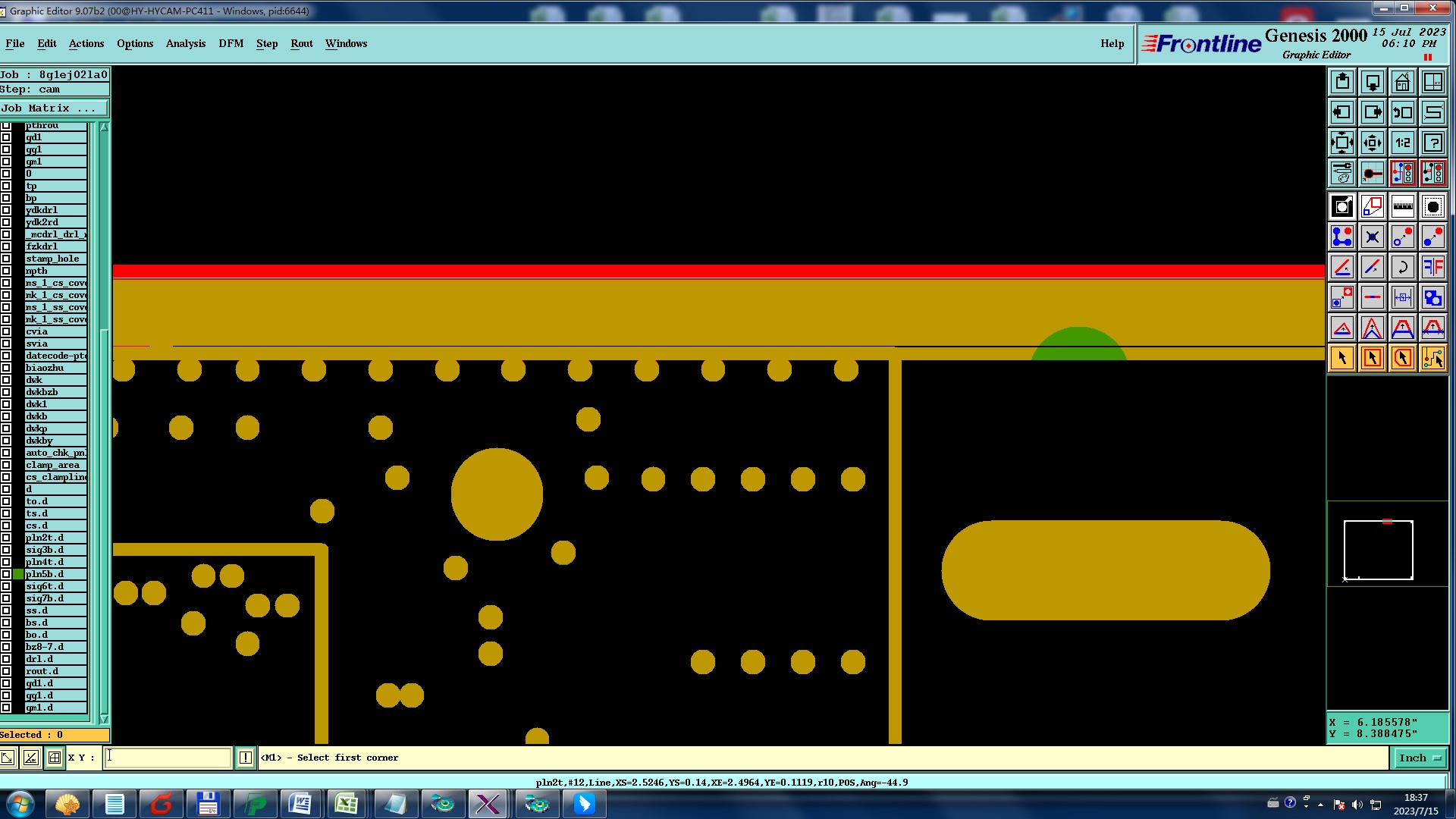Select the pln4t.d layer name
Viewport: 1456px width, 819px height.
55,562
